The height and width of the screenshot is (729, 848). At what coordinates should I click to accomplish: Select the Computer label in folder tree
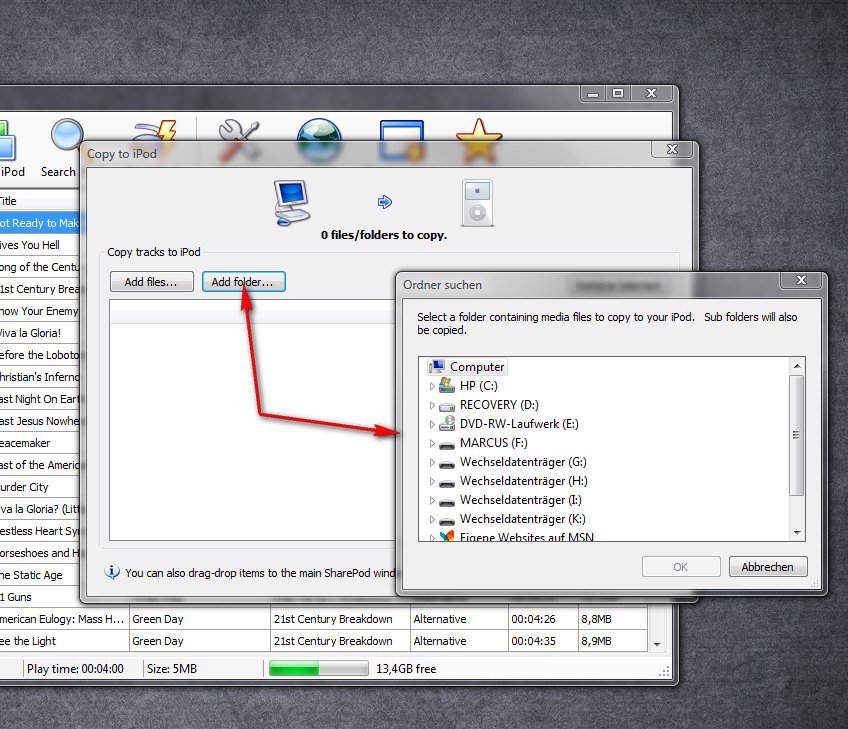coord(477,367)
